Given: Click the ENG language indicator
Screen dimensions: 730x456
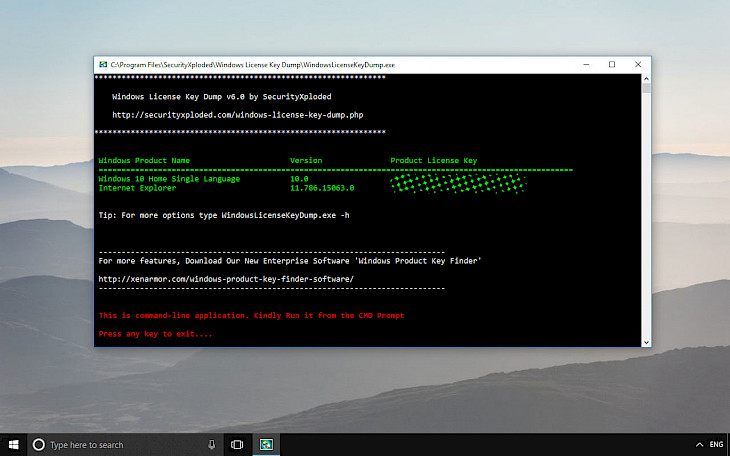Looking at the screenshot, I should coord(716,445).
